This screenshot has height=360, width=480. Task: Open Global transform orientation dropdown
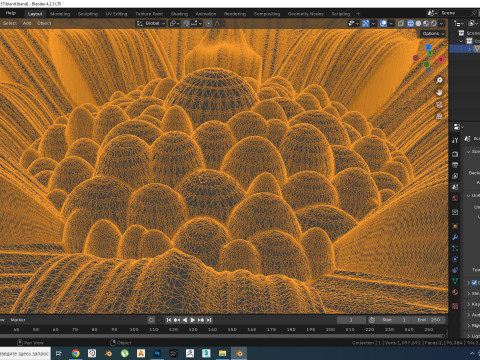point(151,23)
